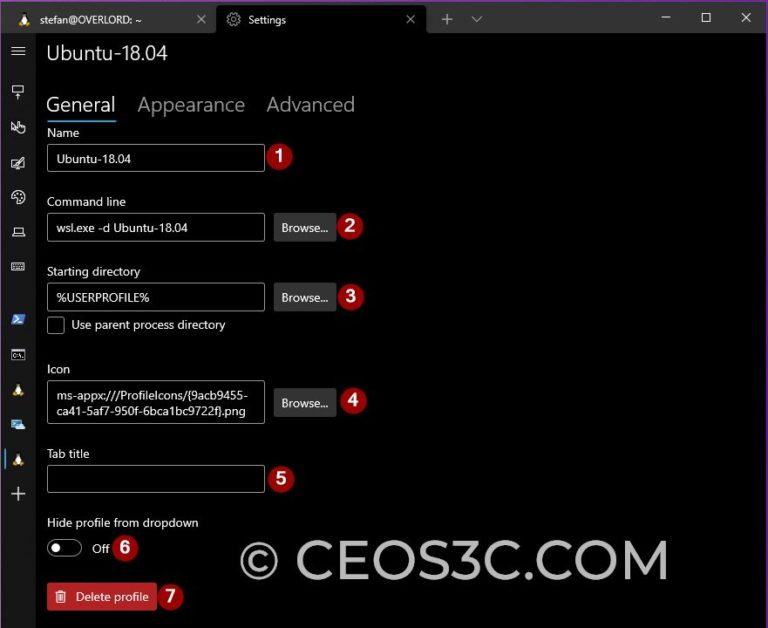Open Startup settings from the sidebar
Image resolution: width=768 pixels, height=628 pixels.
[x=18, y=92]
